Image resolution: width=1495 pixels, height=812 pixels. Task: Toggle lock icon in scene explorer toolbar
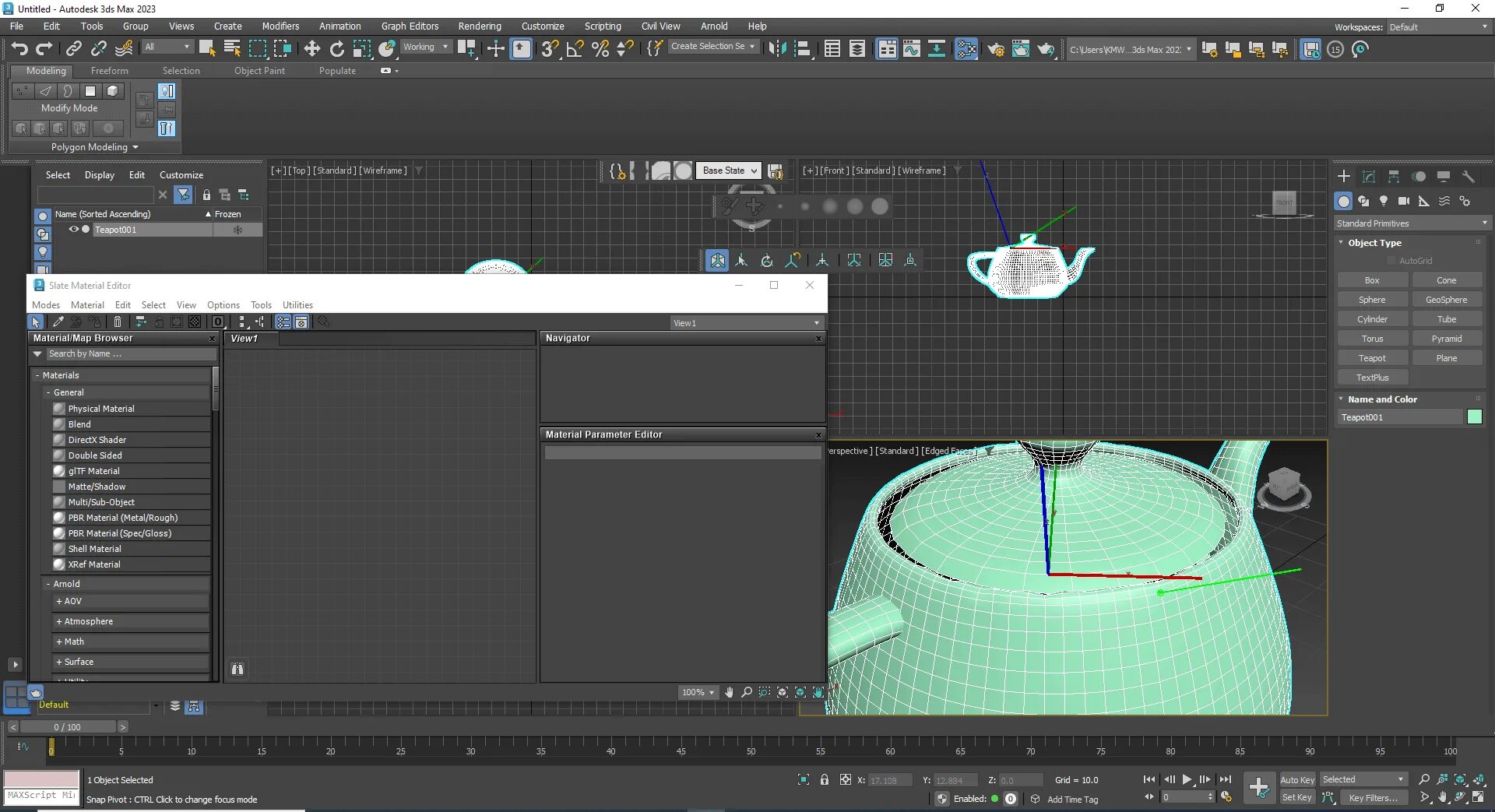point(206,195)
